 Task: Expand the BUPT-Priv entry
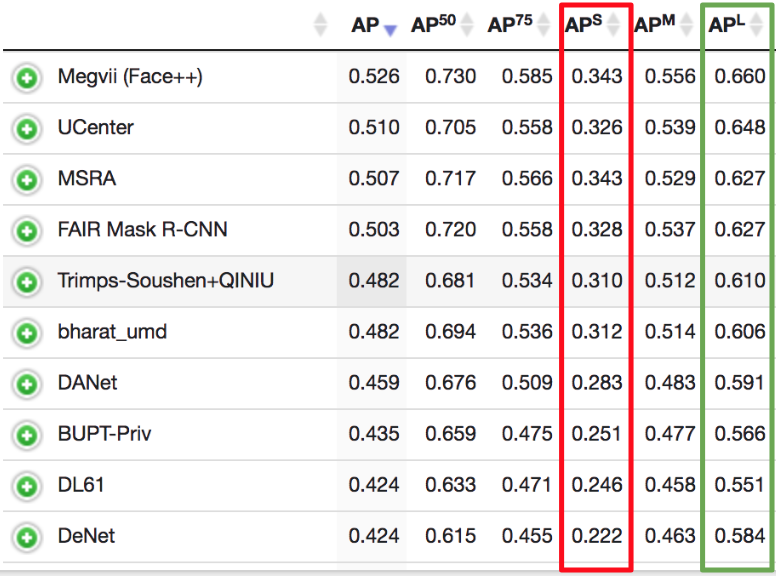27,435
